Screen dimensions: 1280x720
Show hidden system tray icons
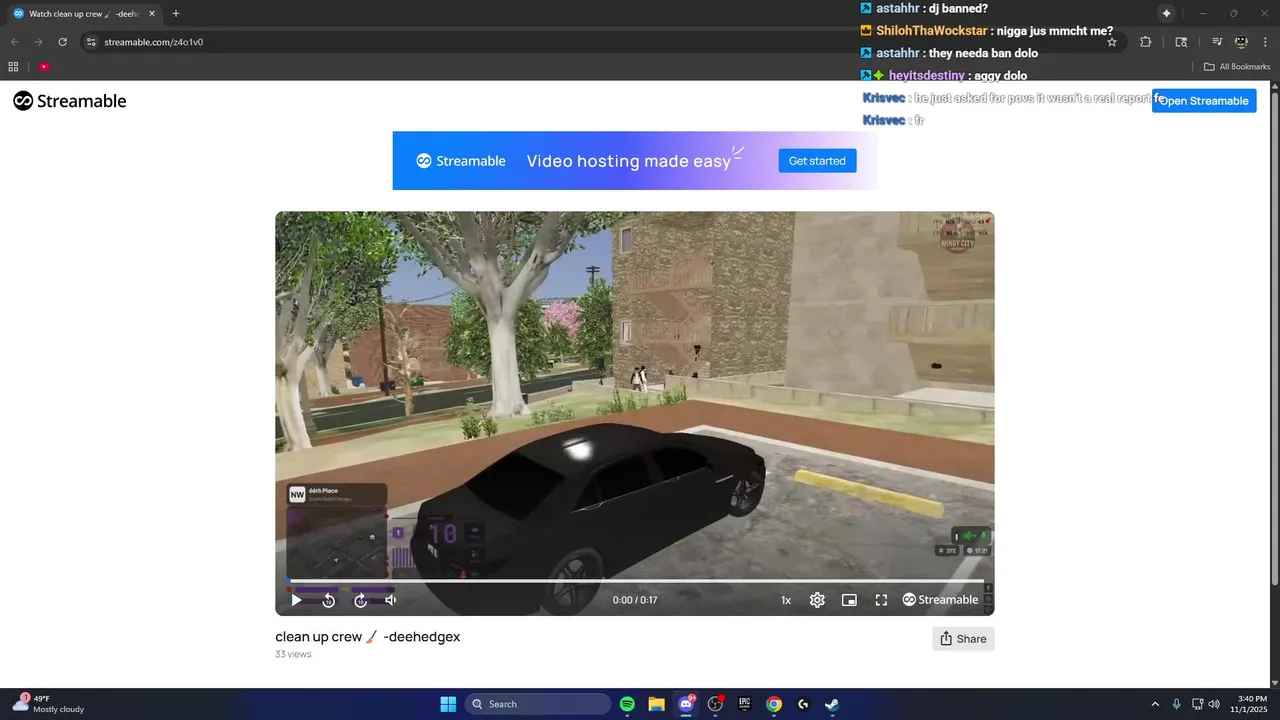tap(1155, 704)
